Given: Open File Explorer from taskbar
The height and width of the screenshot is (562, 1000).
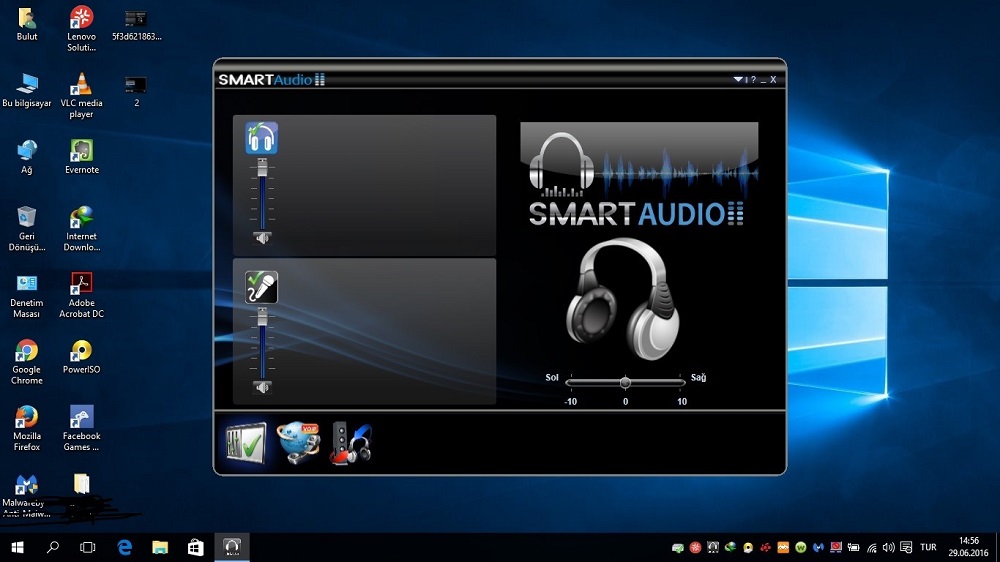Looking at the screenshot, I should pyautogui.click(x=160, y=547).
